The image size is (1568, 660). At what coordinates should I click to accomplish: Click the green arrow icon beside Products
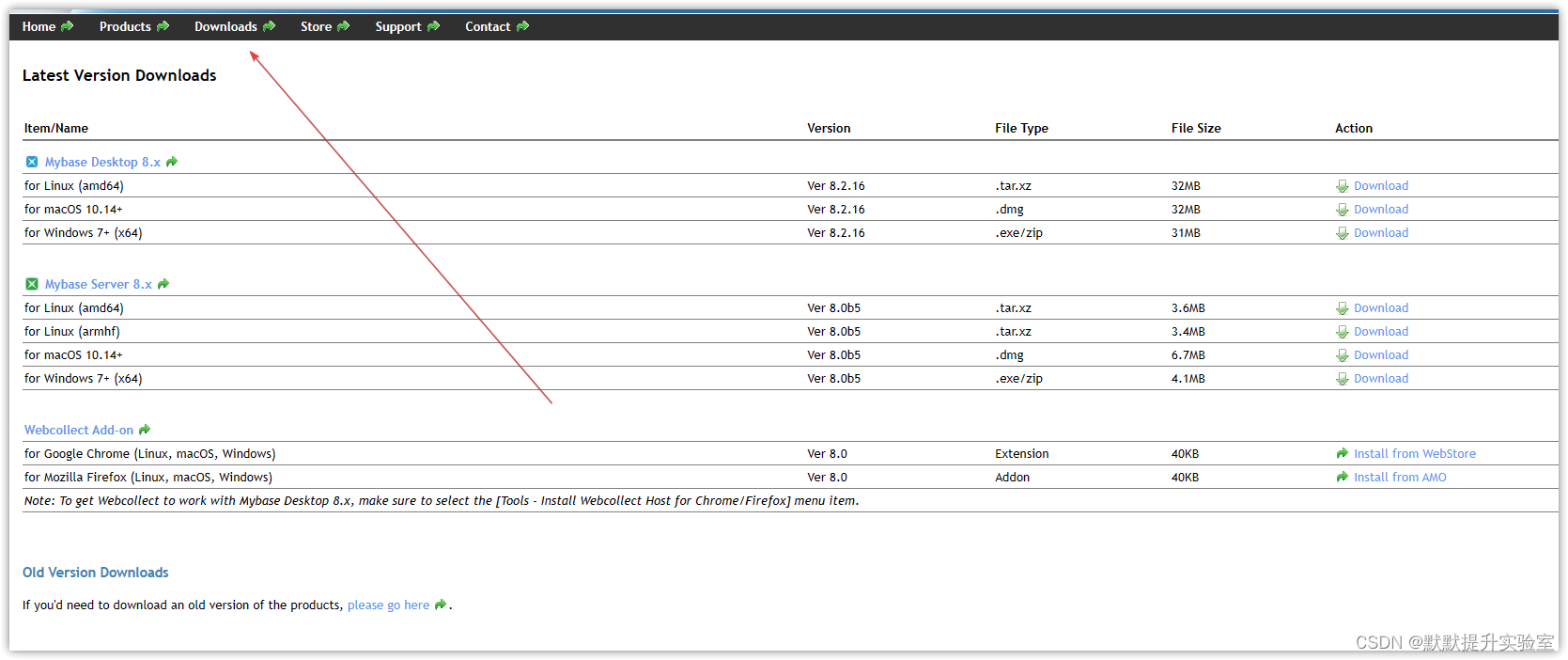point(163,26)
